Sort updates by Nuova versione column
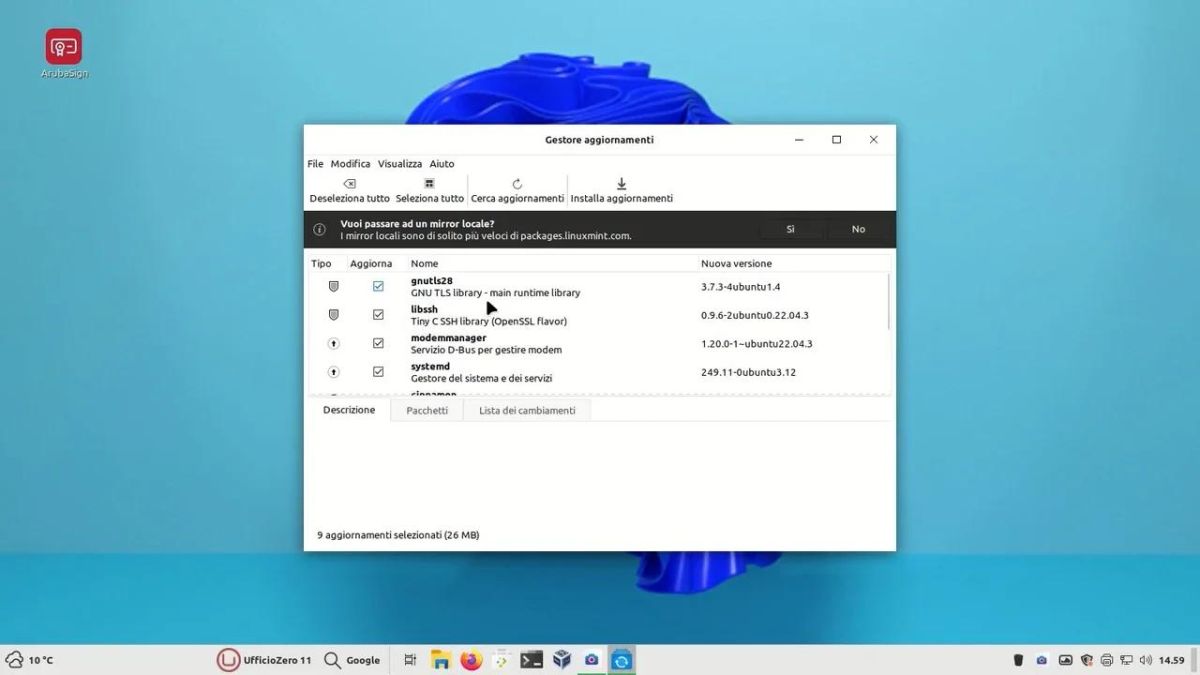The image size is (1200, 675). 736,264
